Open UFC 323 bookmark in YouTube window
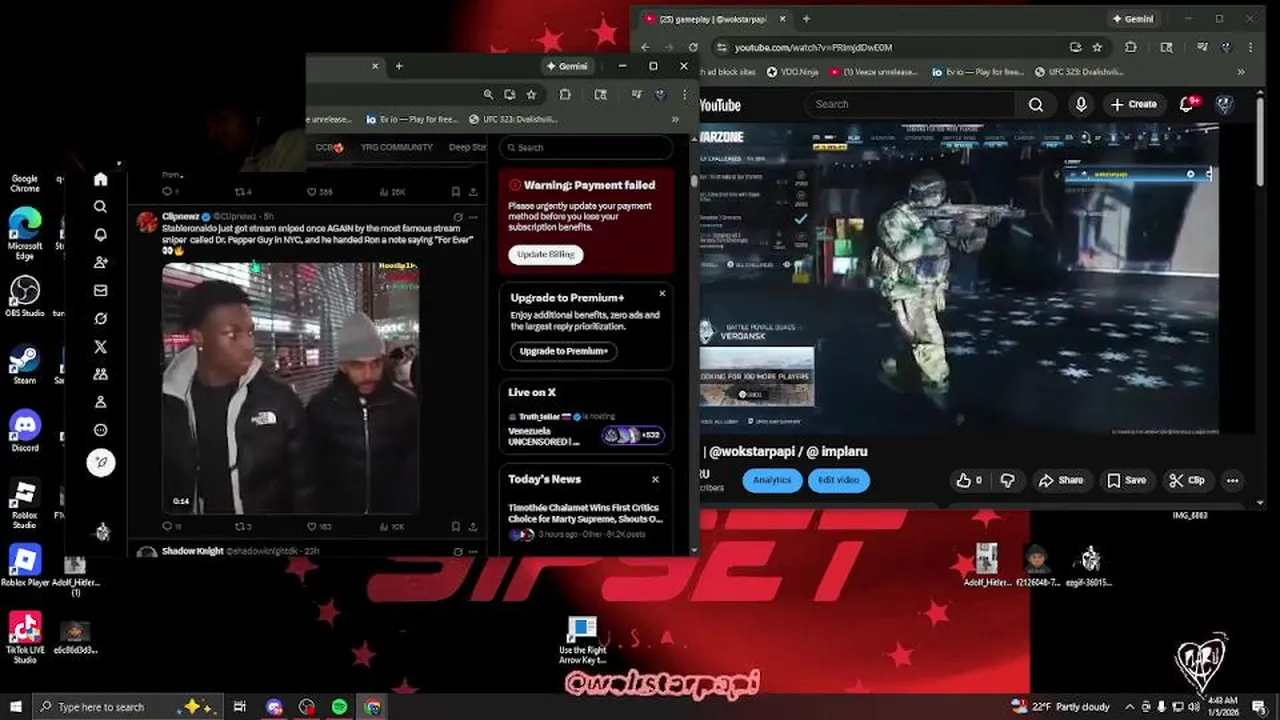Screen dimensions: 1280x720 (x=1079, y=72)
